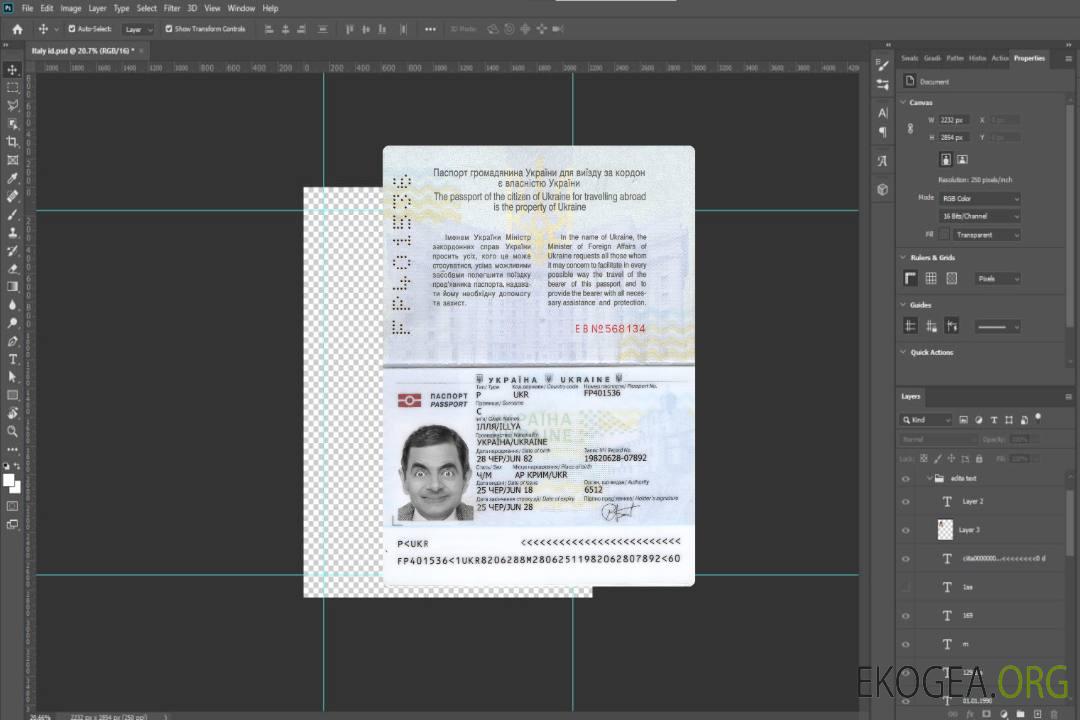The width and height of the screenshot is (1080, 720).
Task: Open the Auto-Select Layer dropdown
Action: click(x=138, y=30)
